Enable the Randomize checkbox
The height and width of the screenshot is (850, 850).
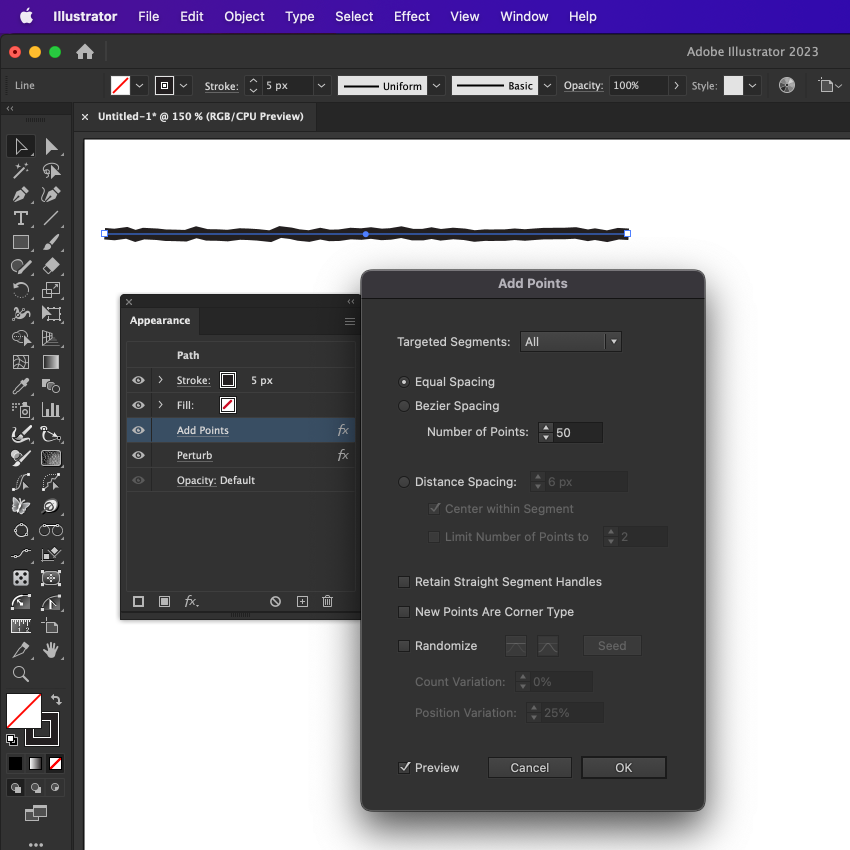[x=404, y=646]
